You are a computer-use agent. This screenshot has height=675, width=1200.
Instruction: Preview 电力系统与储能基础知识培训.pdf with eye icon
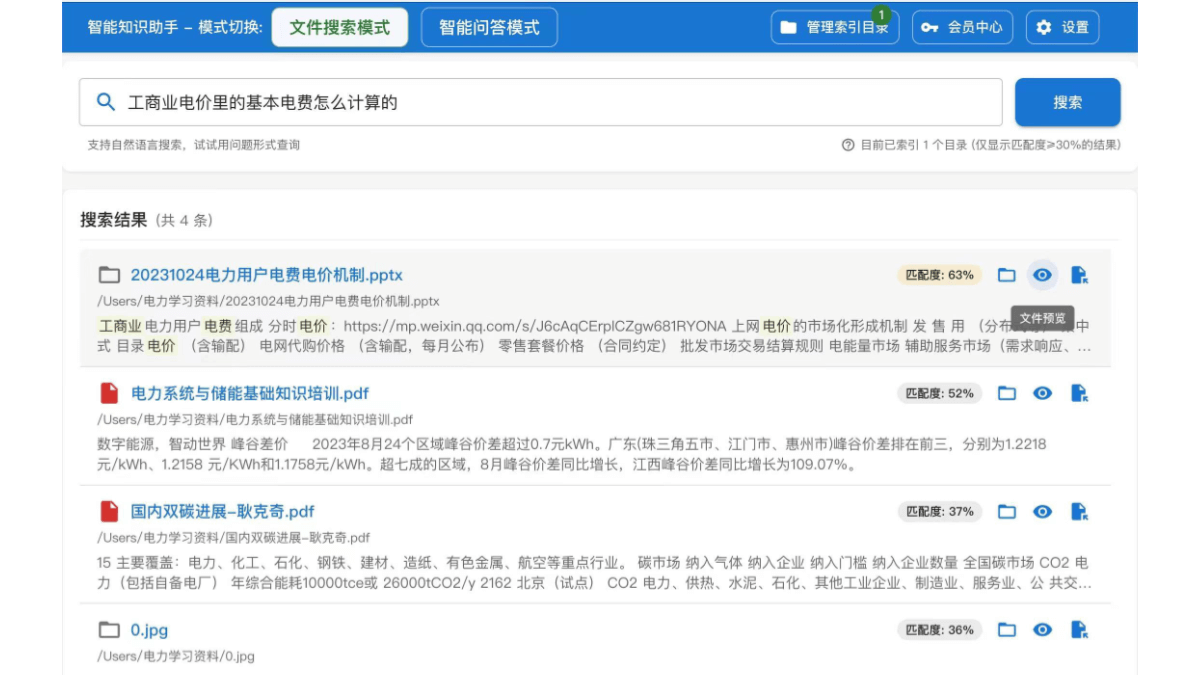click(x=1043, y=393)
